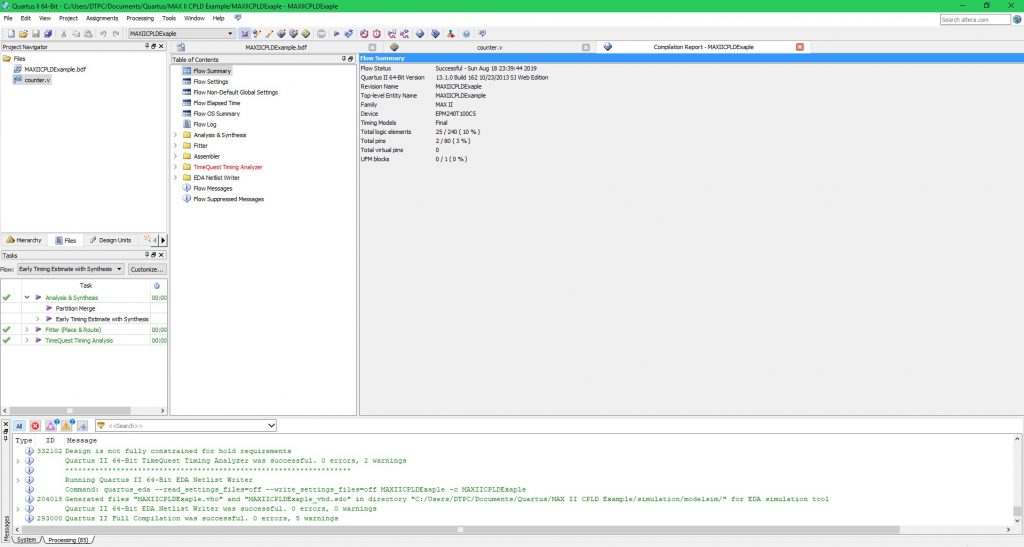Toggle the flagged messages filter button

82,426
